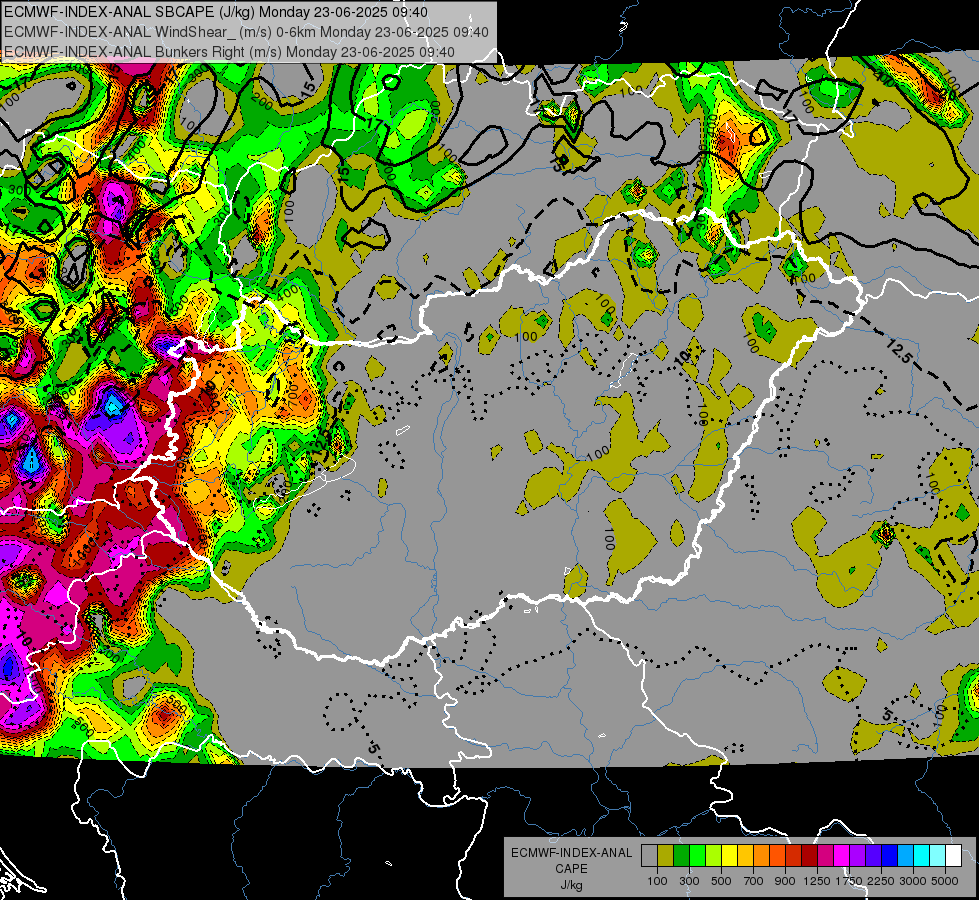Pick the lime yellow-green legend swatch
Image resolution: width=979 pixels, height=900 pixels.
click(x=713, y=856)
